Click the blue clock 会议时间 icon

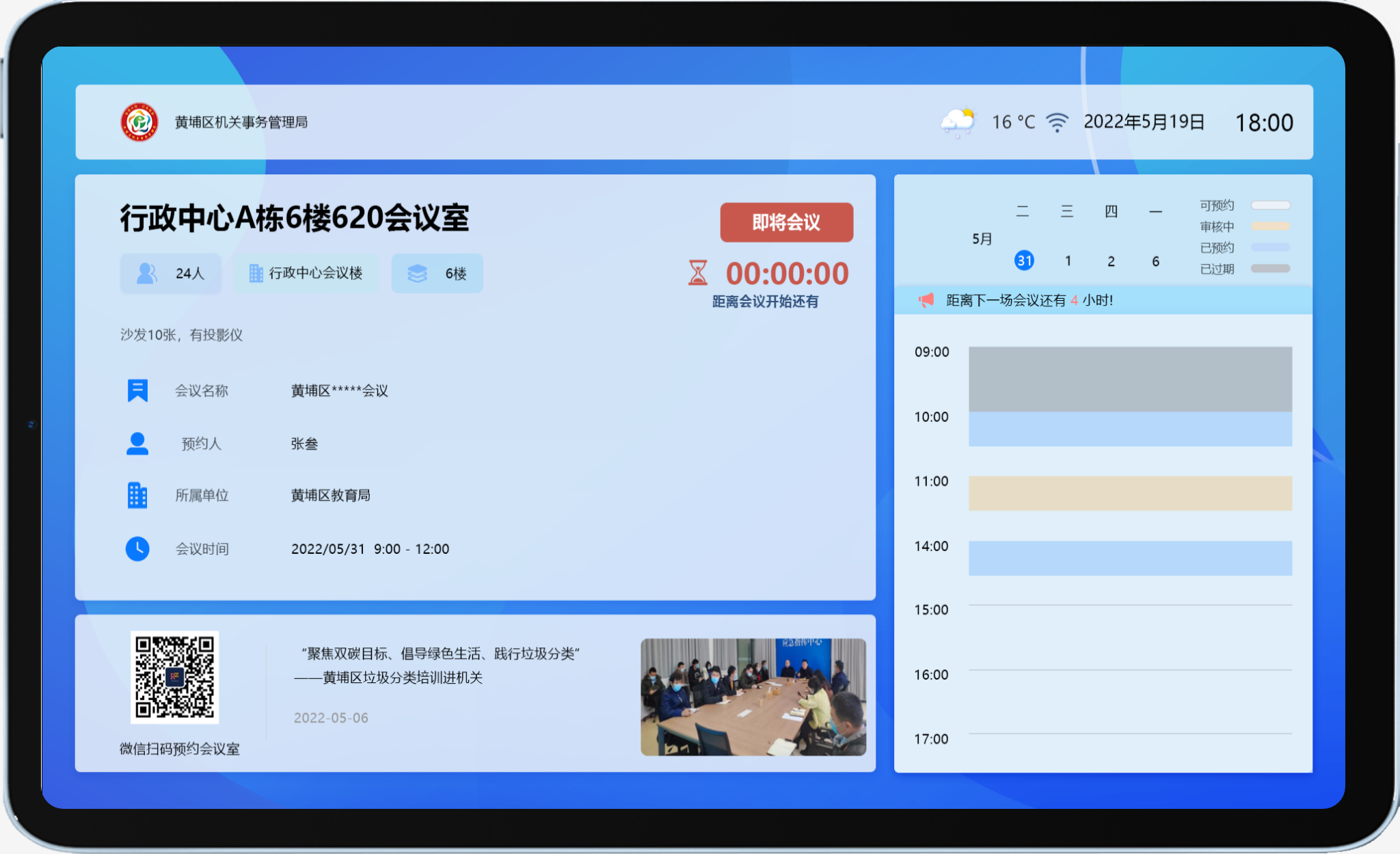pyautogui.click(x=137, y=548)
